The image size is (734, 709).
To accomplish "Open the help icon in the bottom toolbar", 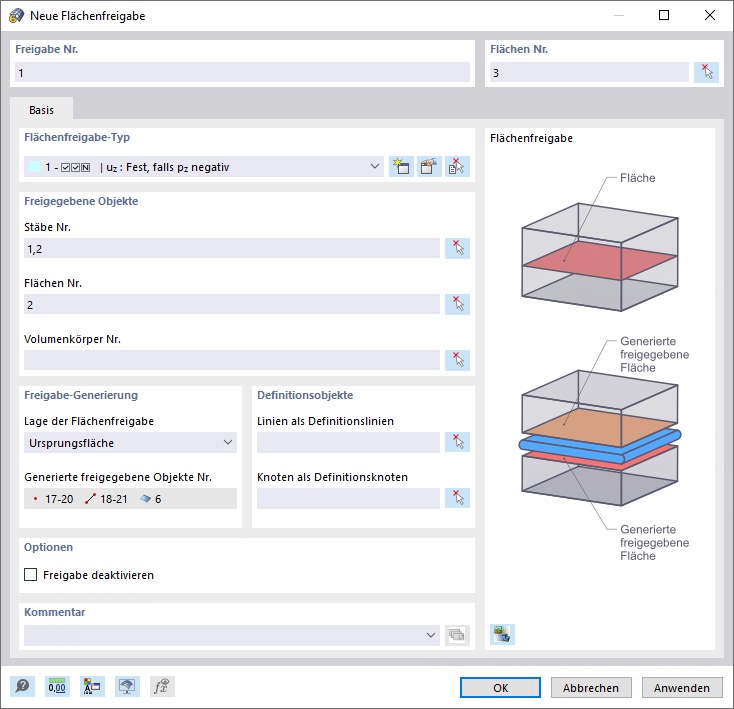I will [x=22, y=687].
